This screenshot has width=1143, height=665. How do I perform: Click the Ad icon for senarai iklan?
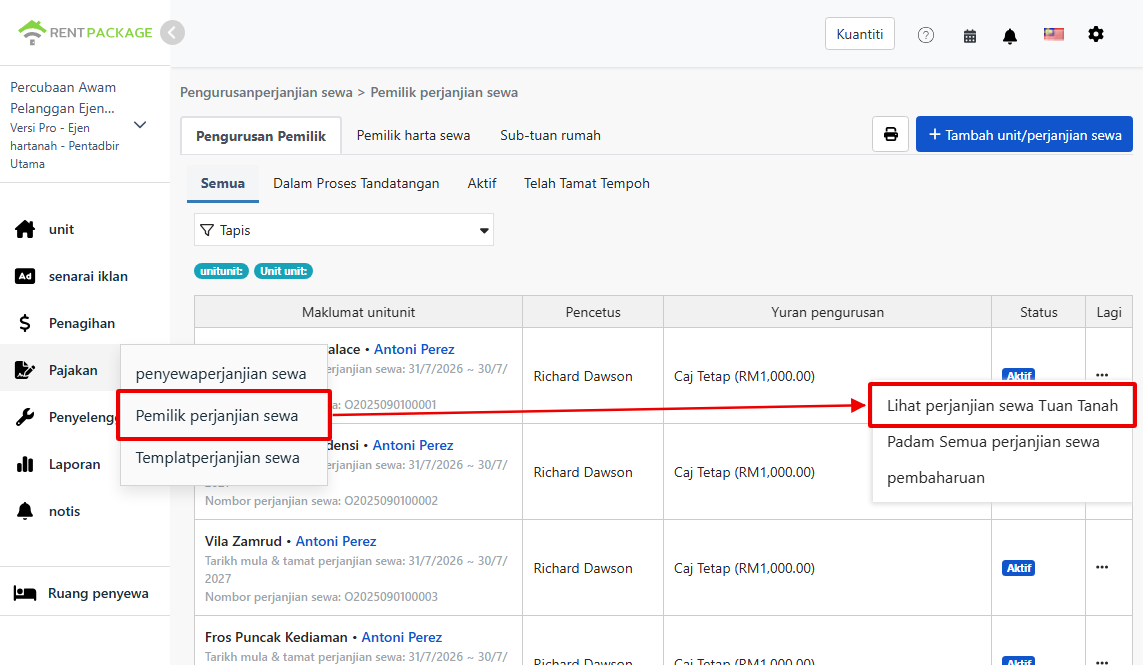click(25, 276)
